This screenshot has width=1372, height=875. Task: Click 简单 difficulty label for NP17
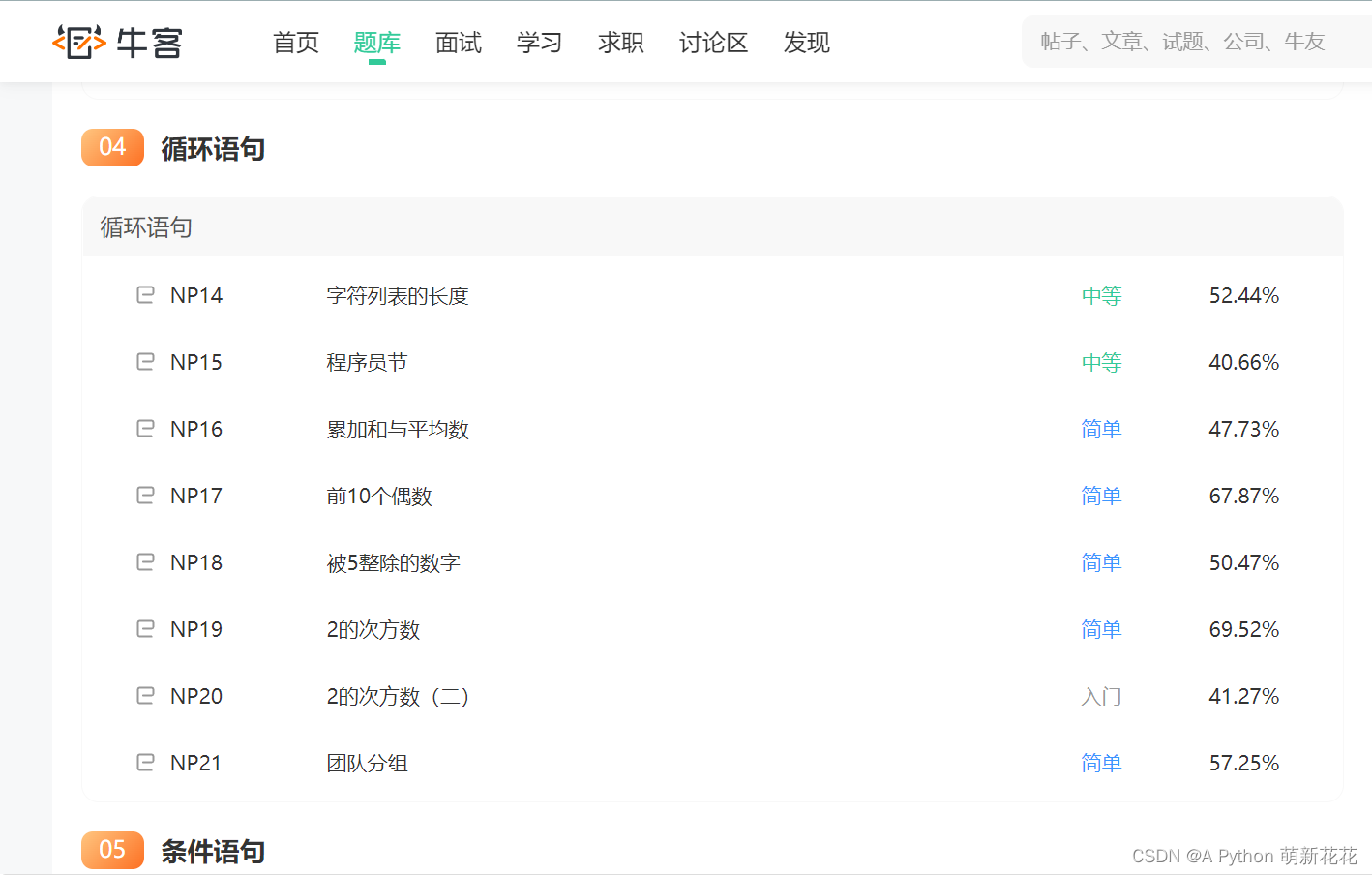(x=1101, y=496)
